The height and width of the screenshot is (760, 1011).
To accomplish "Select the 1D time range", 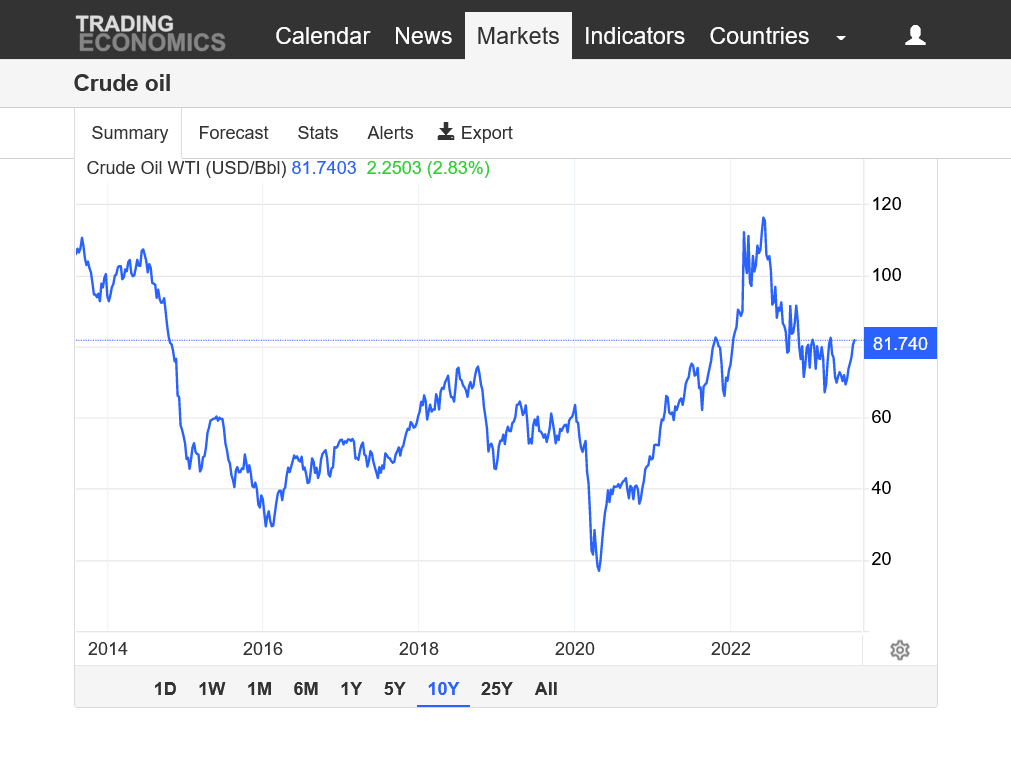I will [165, 689].
